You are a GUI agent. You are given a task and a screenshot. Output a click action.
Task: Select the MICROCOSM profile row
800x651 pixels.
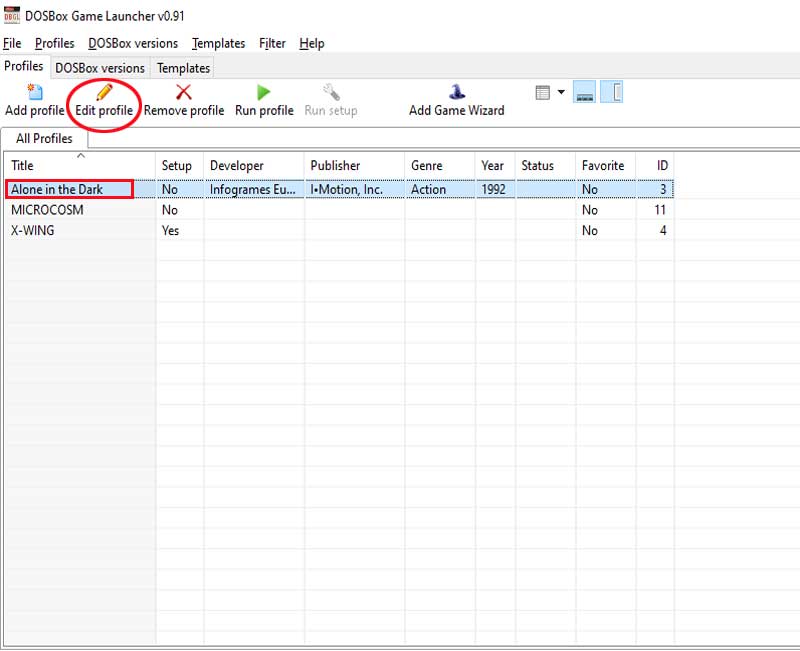coord(339,210)
